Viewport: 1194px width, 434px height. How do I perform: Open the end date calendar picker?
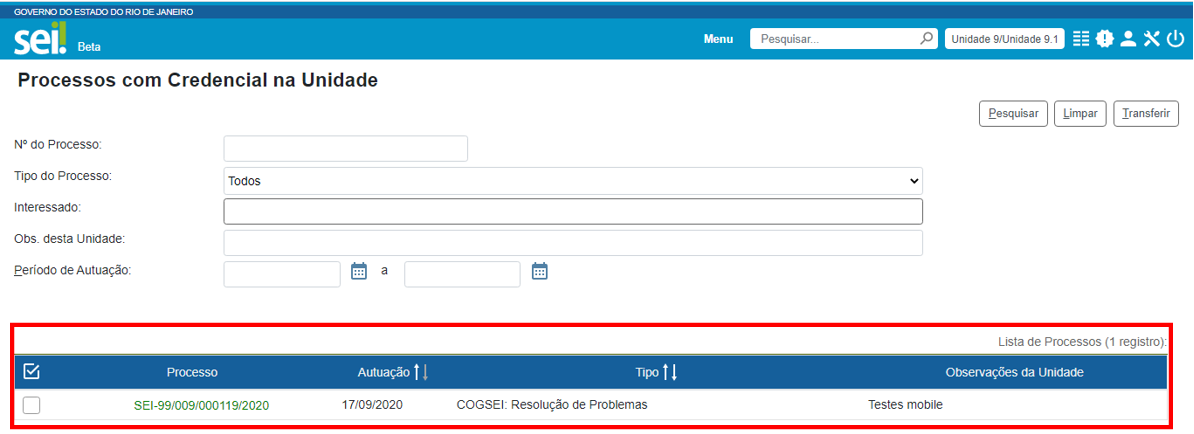(x=539, y=271)
